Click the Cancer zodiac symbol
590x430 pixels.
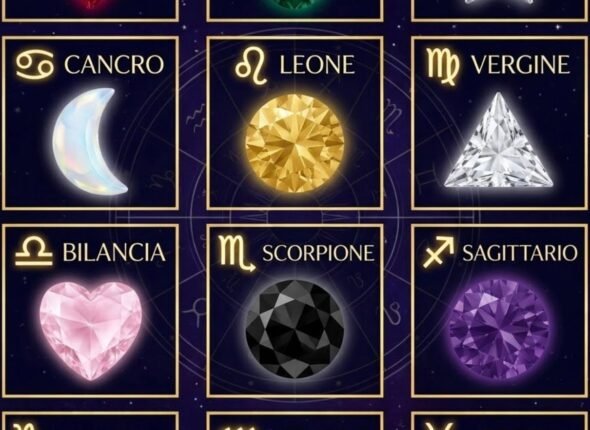pos(35,64)
